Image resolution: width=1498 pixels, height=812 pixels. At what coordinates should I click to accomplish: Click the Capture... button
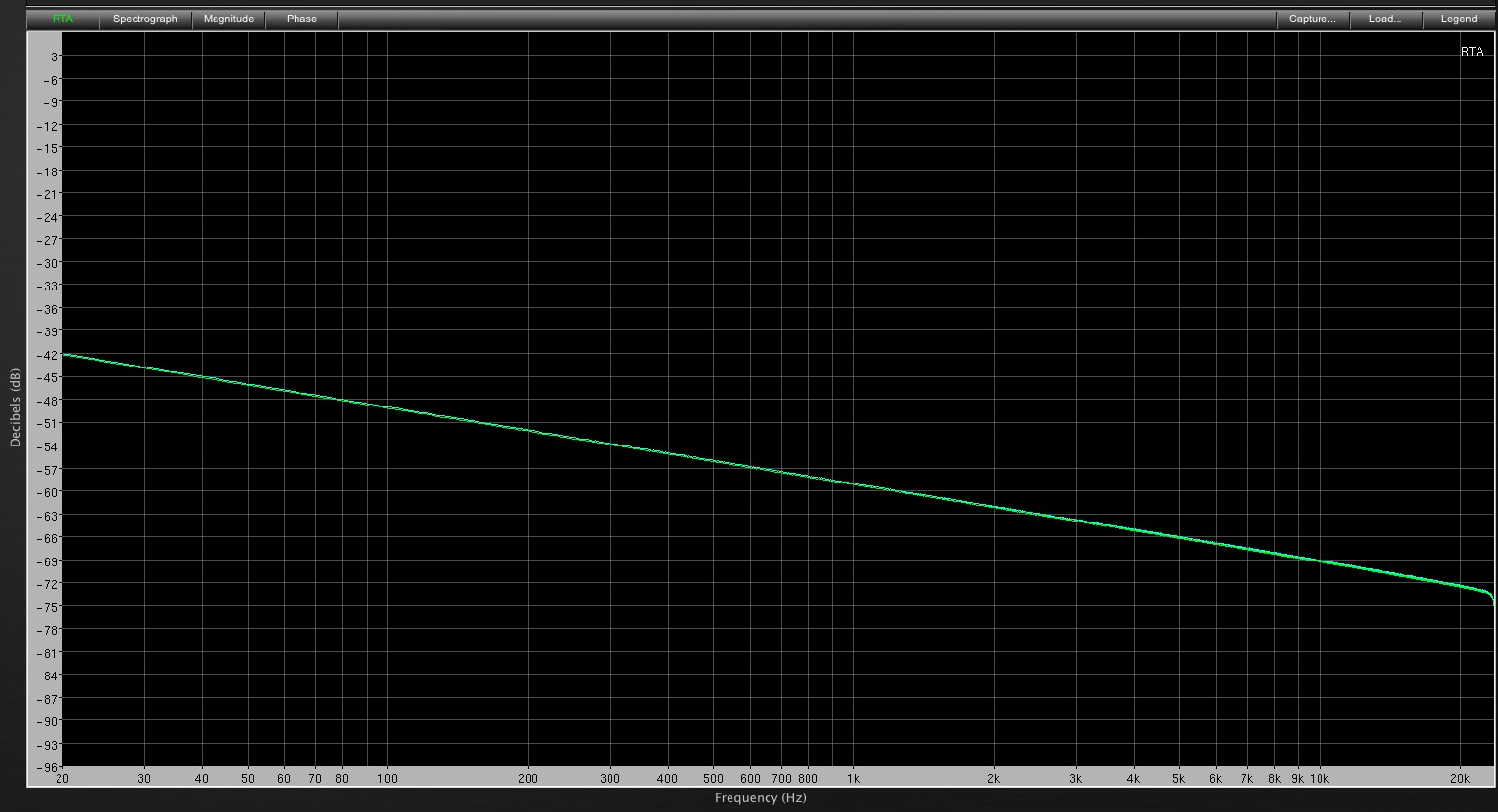point(1313,19)
